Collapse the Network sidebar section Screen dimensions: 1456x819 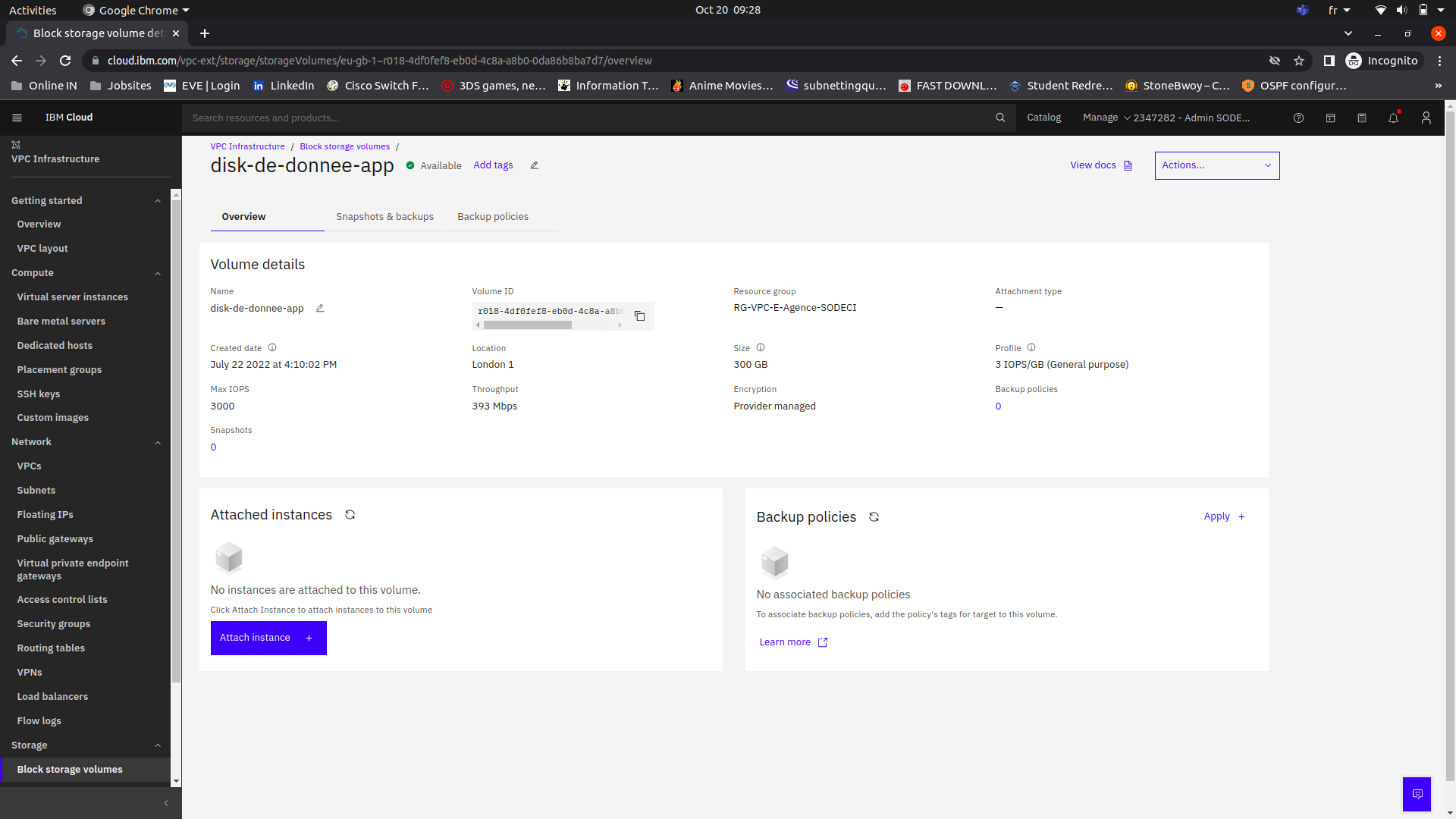coord(158,443)
